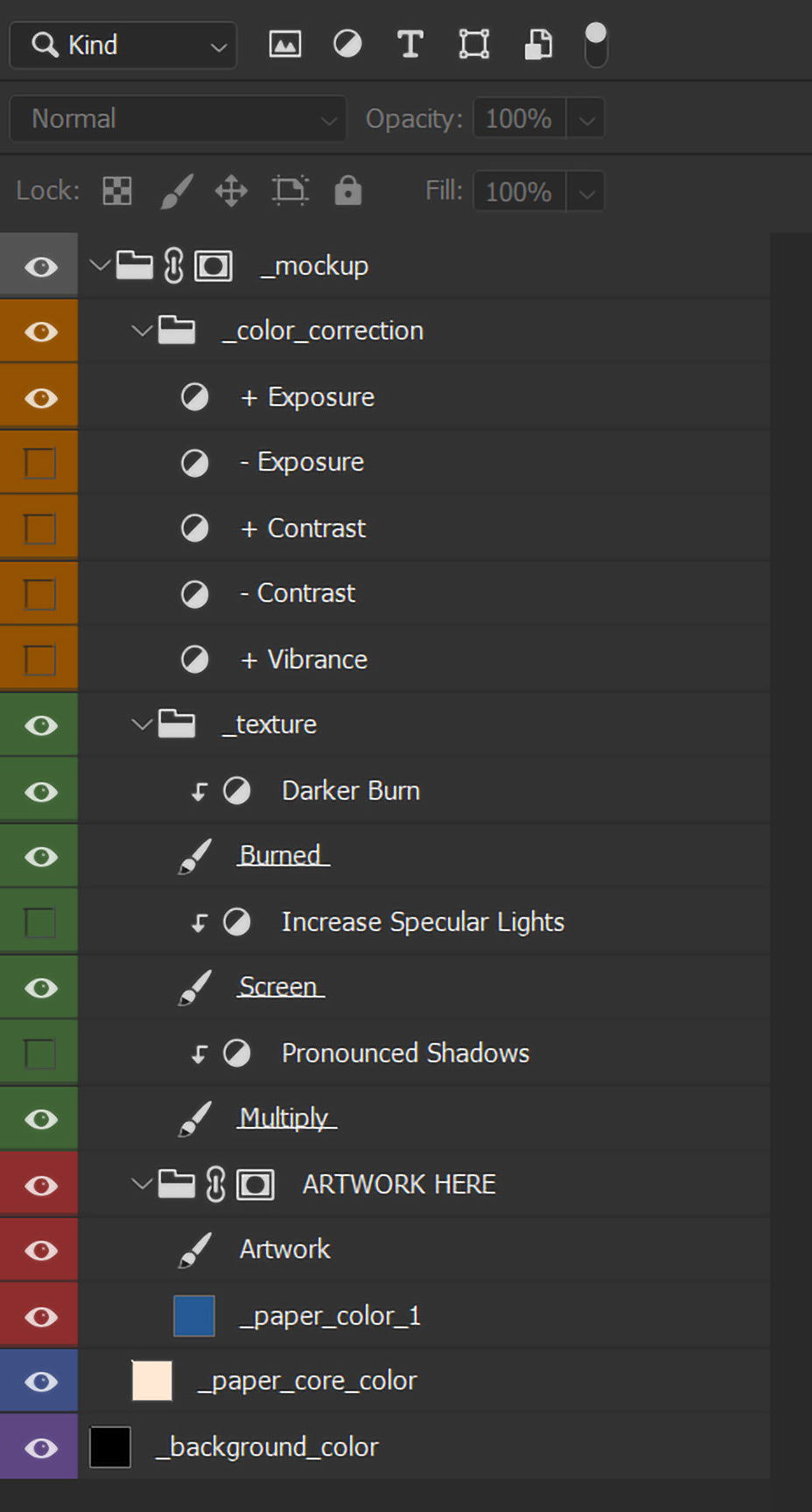Filter layers by adjustment layer icon

[347, 44]
